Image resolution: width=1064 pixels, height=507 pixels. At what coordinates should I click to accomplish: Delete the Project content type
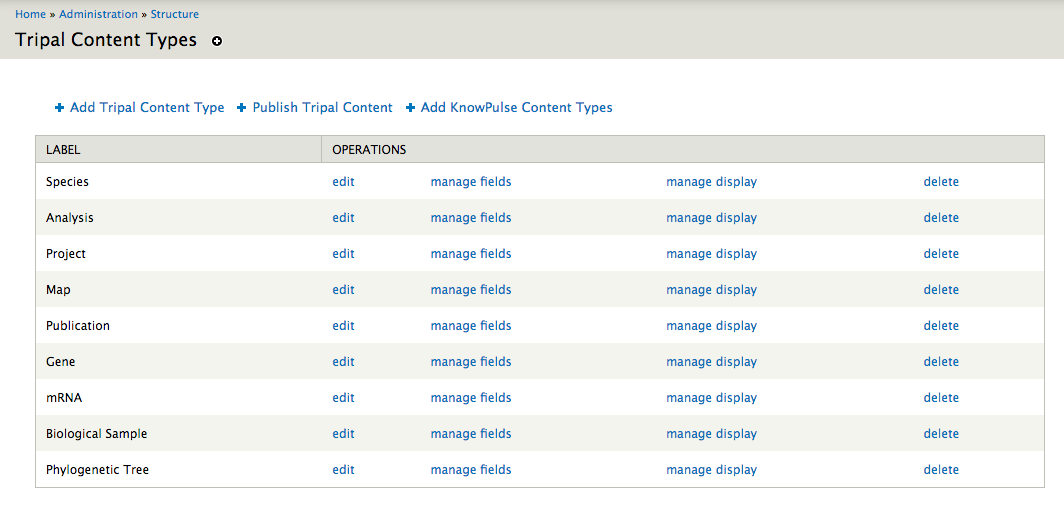point(941,254)
